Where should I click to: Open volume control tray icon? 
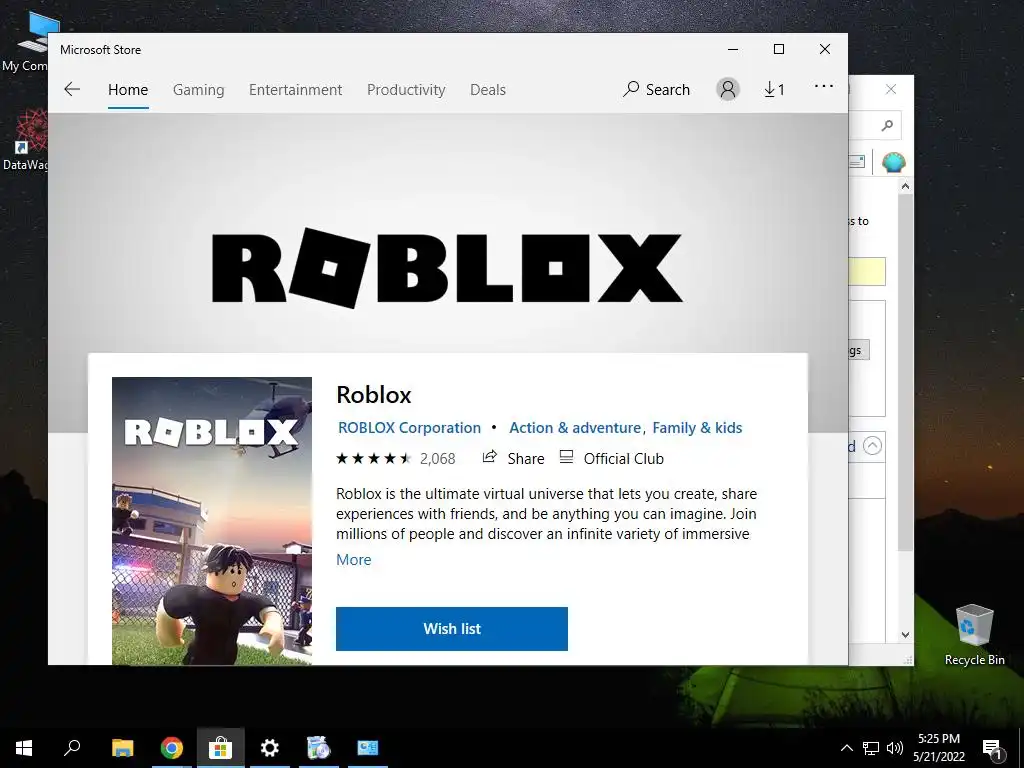coord(895,748)
